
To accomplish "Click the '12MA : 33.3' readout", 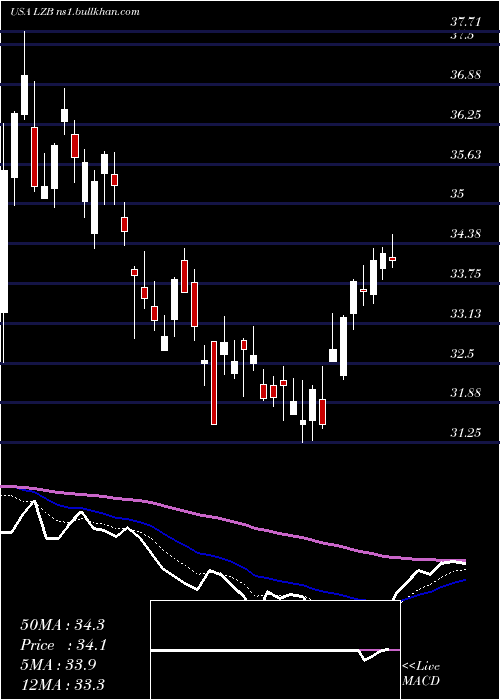I will tap(62, 684).
